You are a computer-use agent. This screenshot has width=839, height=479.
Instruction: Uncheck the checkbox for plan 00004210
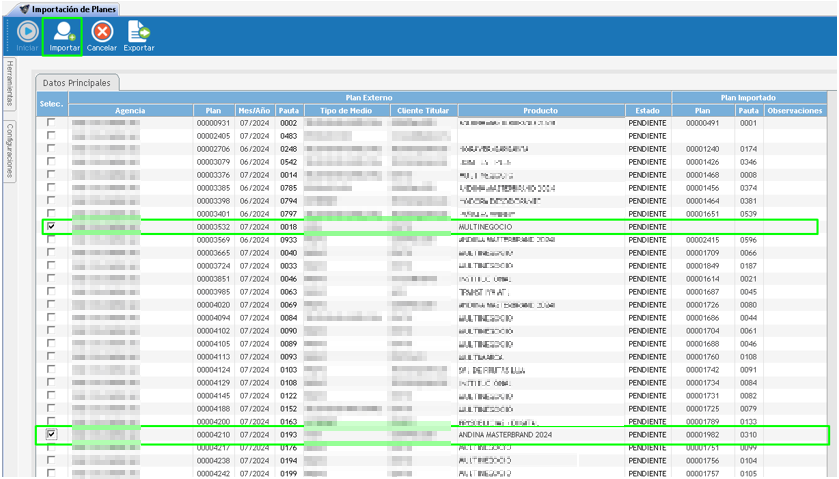pos(51,435)
